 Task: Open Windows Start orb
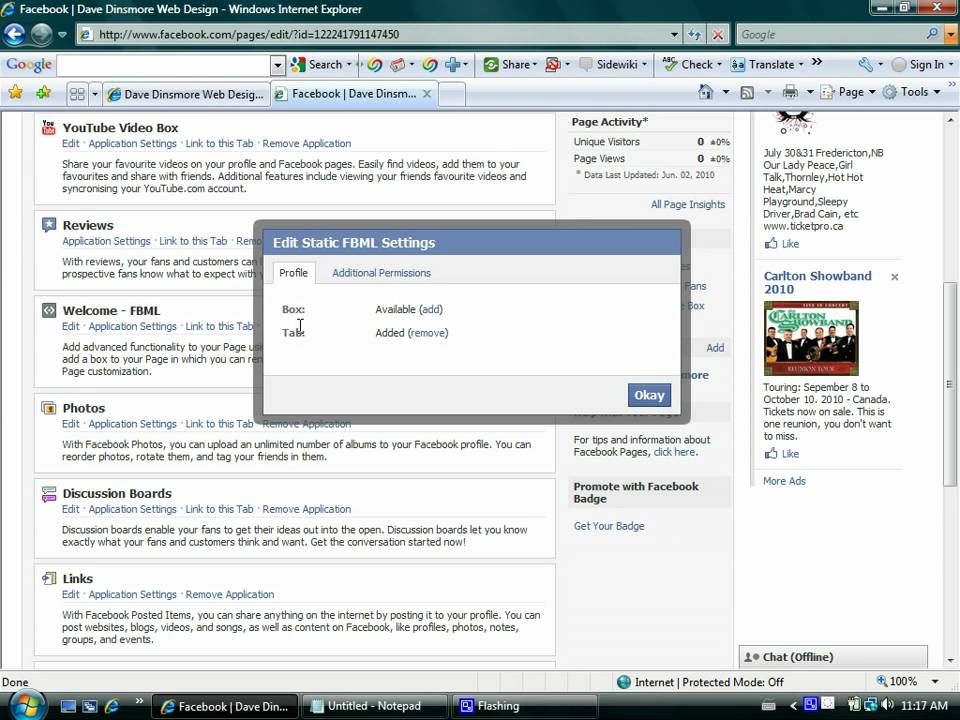(27, 706)
